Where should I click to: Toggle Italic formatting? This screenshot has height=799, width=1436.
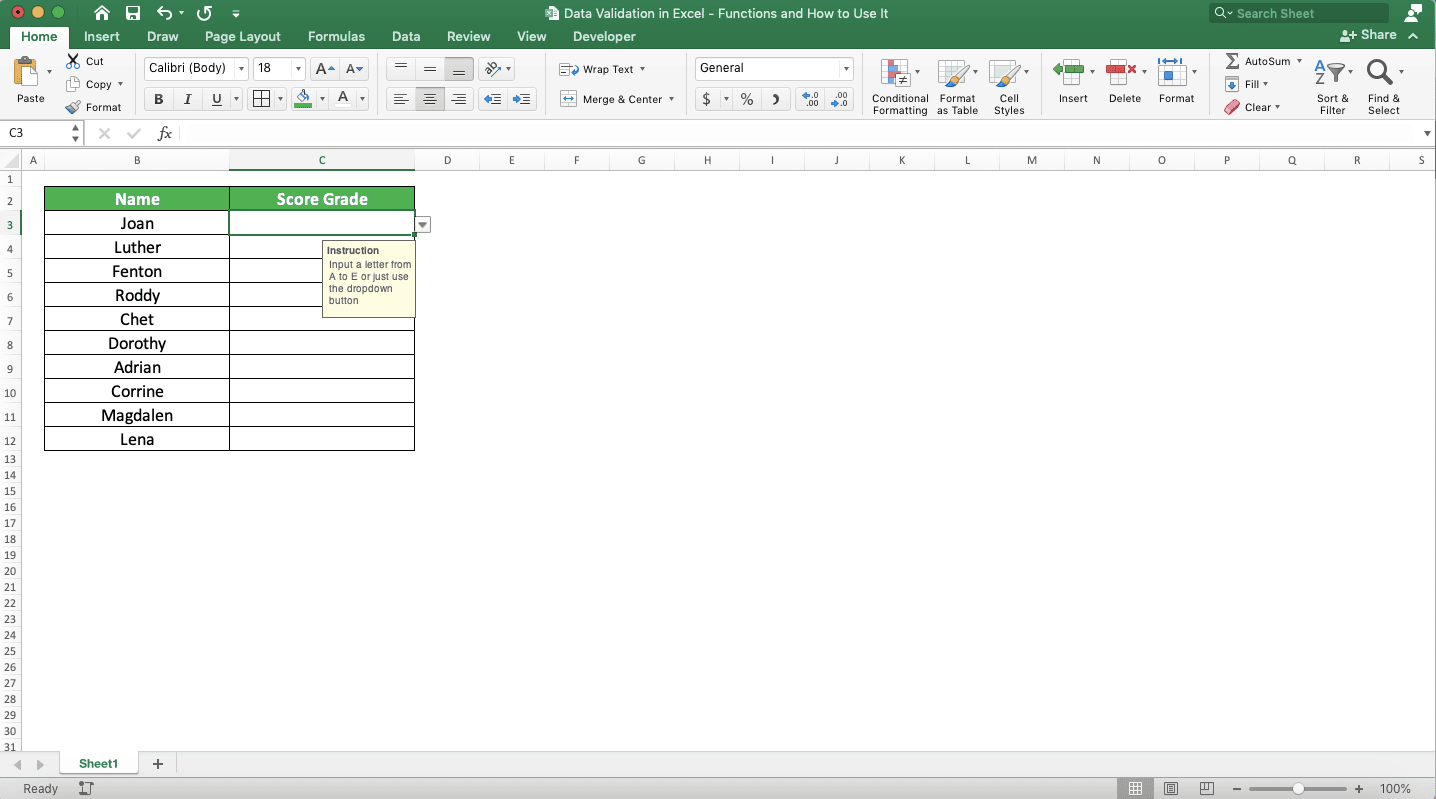coord(187,99)
